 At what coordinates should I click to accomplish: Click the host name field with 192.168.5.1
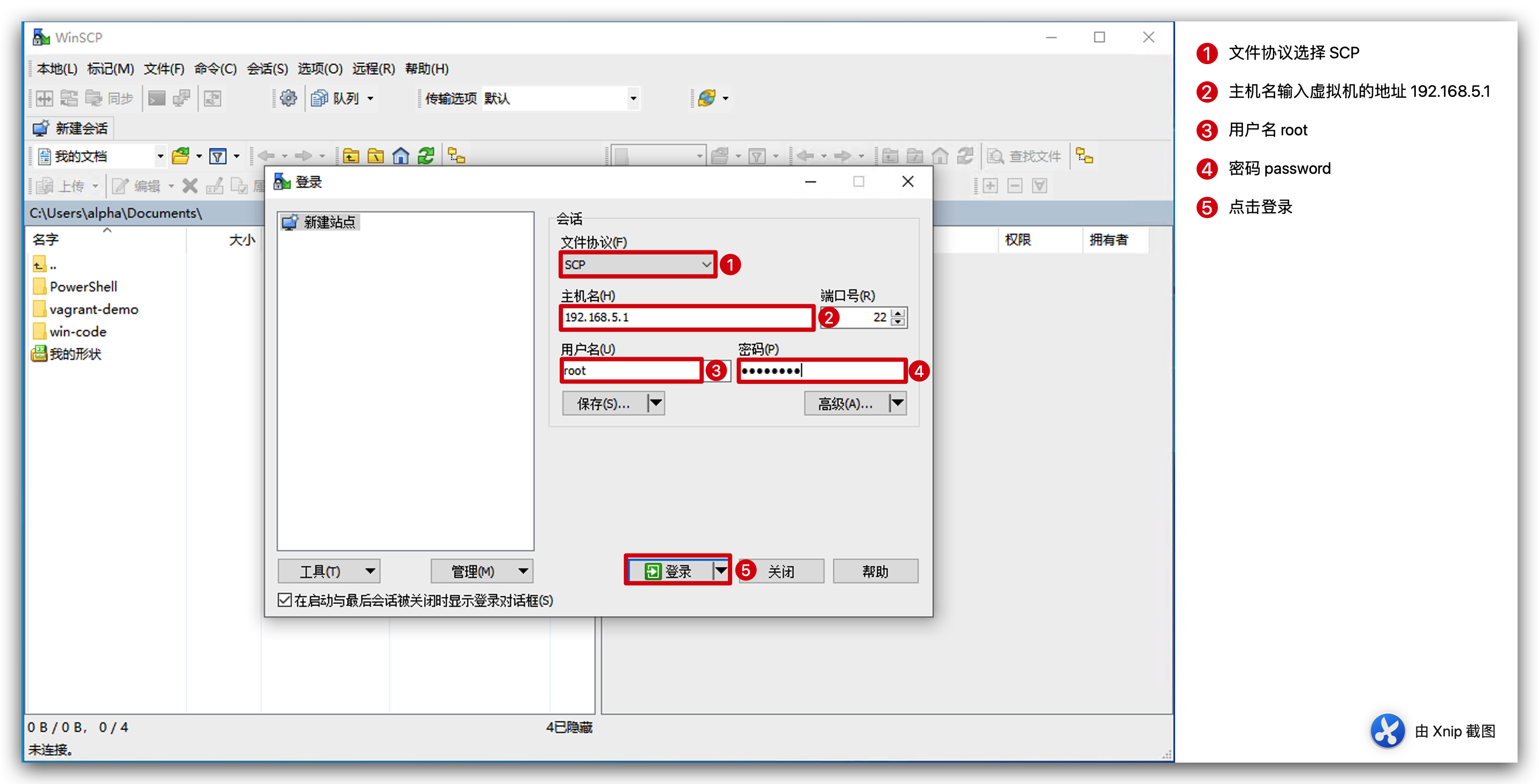687,318
